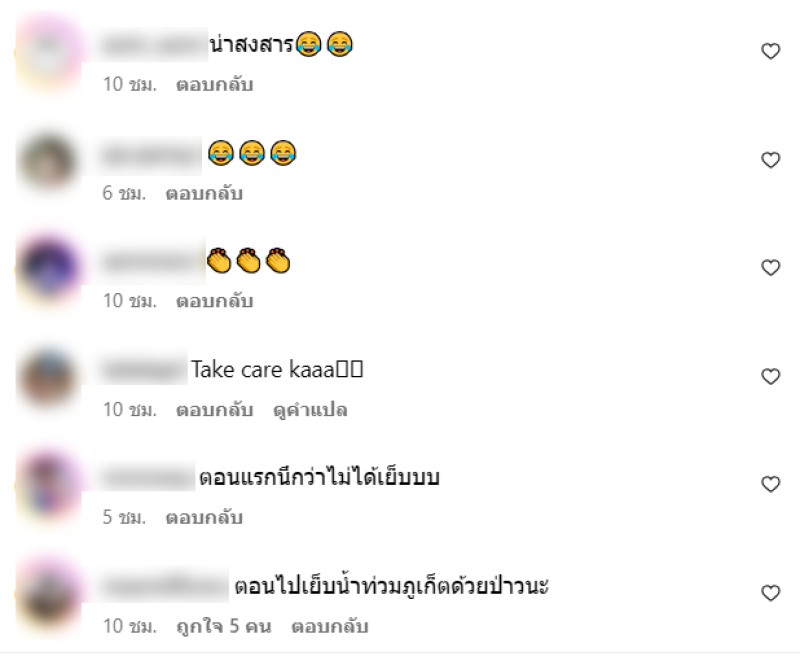Like the clapping hands emoji comment

click(x=770, y=267)
